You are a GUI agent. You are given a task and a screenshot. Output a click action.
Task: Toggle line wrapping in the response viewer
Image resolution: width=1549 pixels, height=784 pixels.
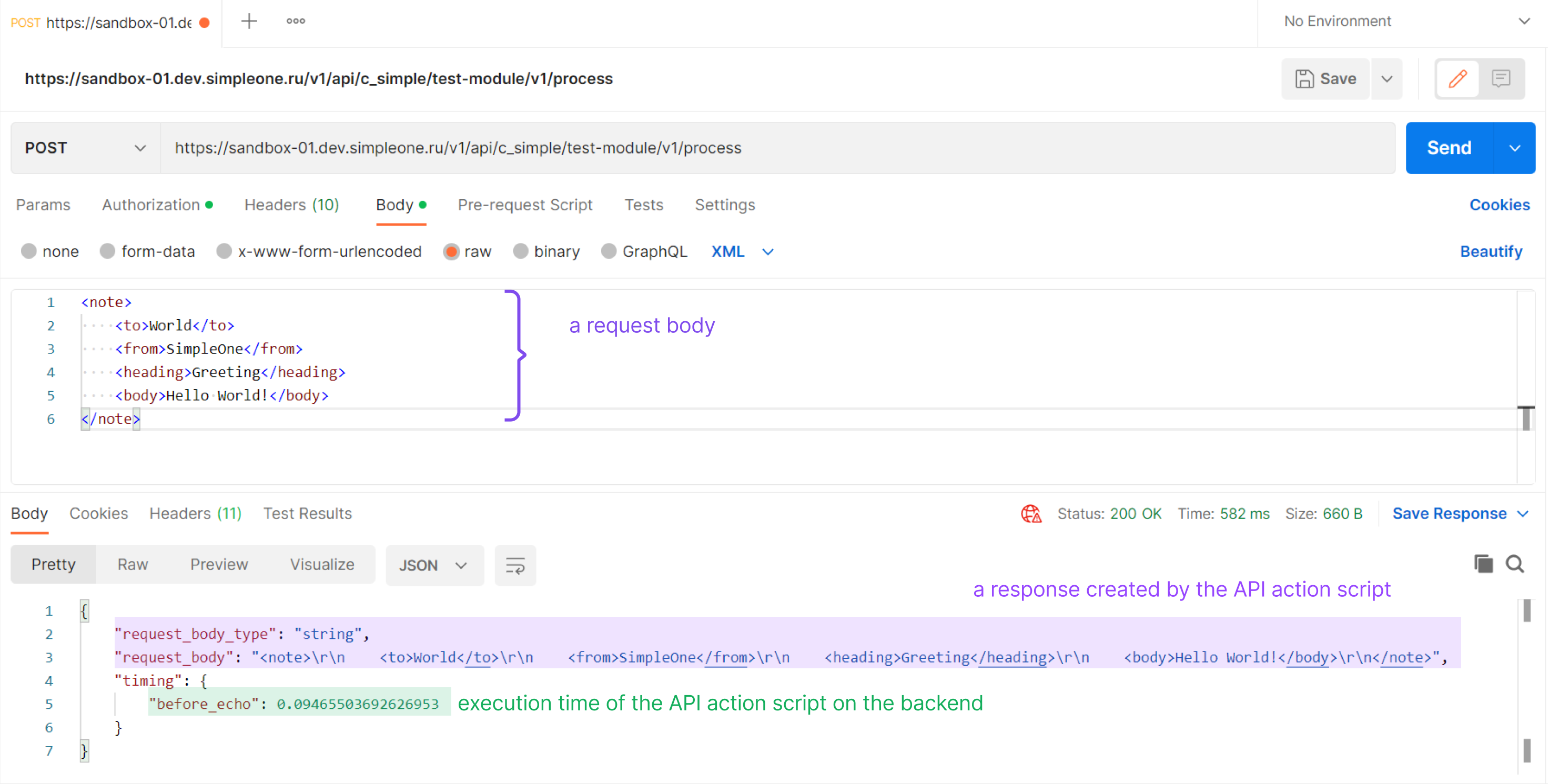(x=515, y=565)
